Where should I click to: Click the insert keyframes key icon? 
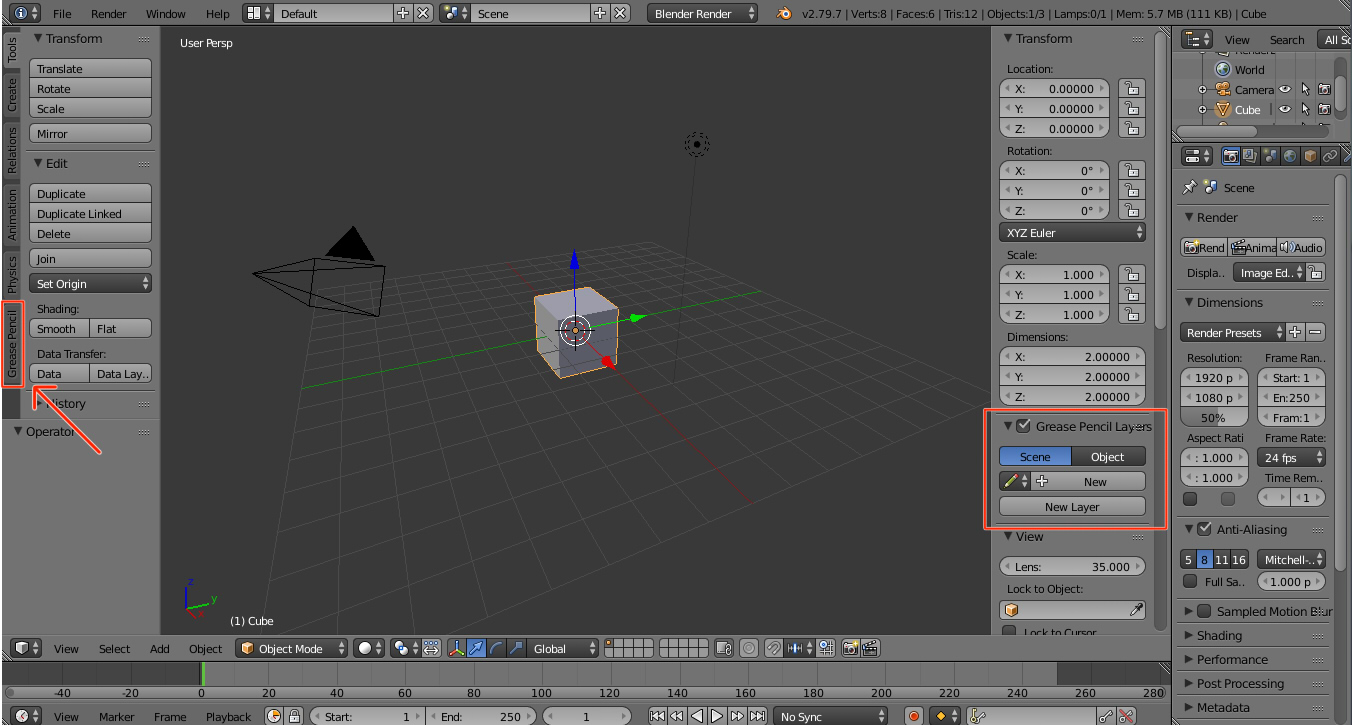[1107, 716]
